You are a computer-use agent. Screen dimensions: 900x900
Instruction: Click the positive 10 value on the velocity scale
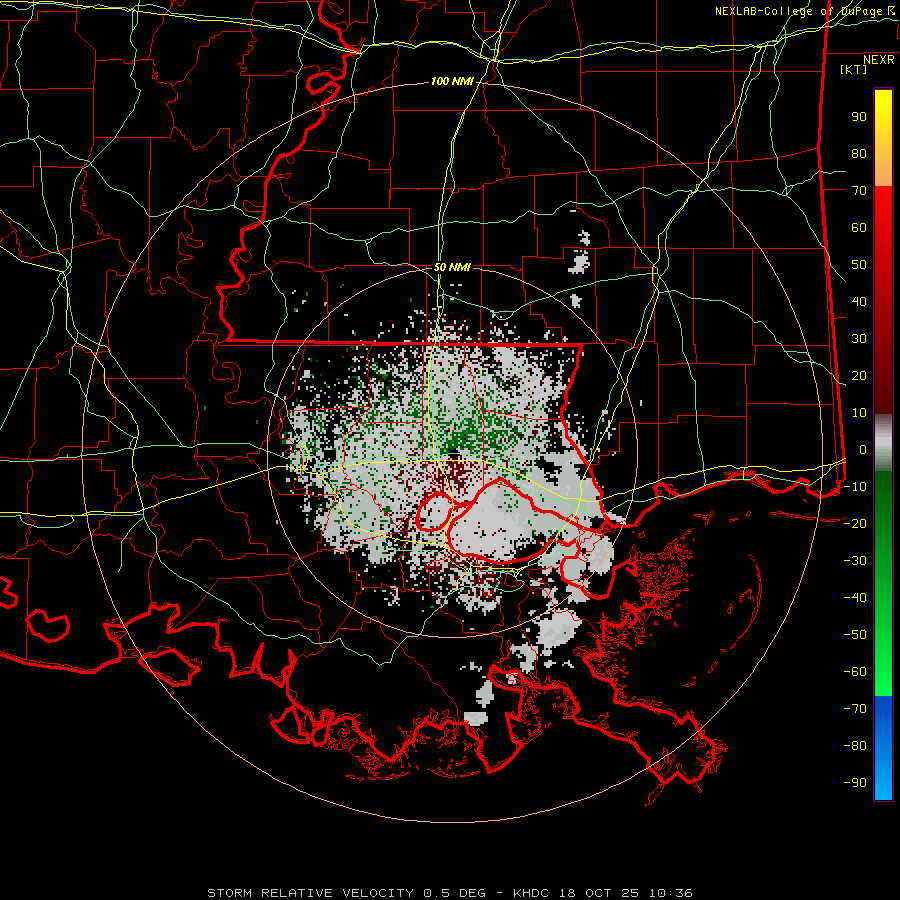(859, 413)
